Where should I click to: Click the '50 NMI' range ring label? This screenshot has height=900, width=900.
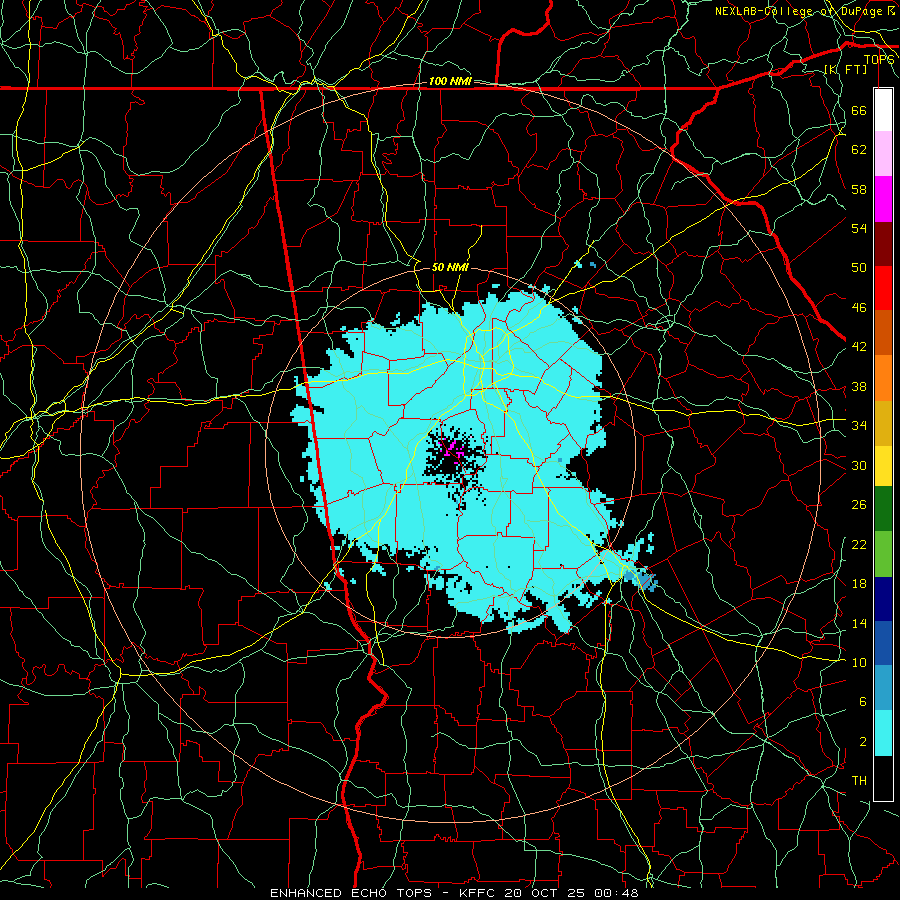(x=450, y=267)
